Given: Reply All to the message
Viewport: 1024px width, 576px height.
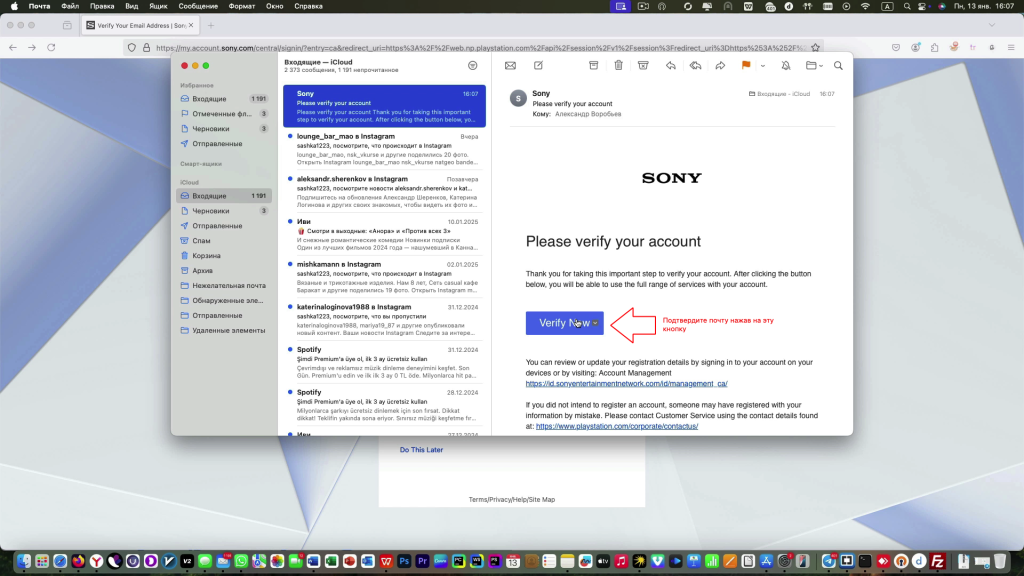Looking at the screenshot, I should (x=695, y=66).
